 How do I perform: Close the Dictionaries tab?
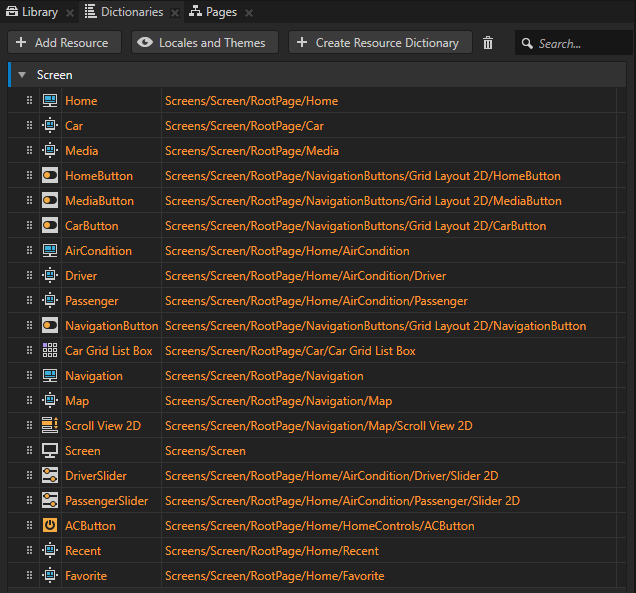pos(173,13)
